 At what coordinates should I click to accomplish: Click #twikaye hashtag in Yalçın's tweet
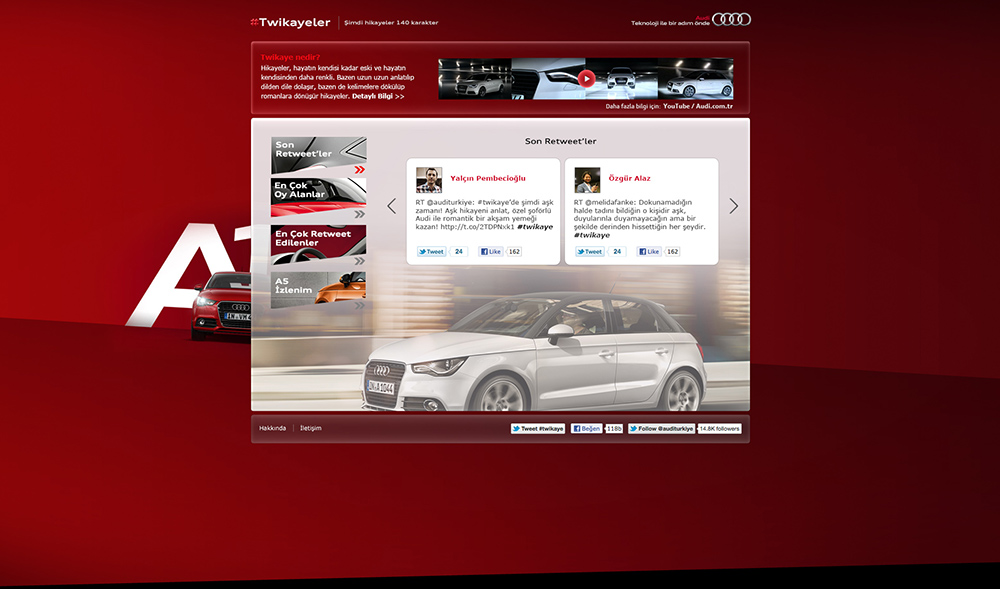click(x=535, y=227)
